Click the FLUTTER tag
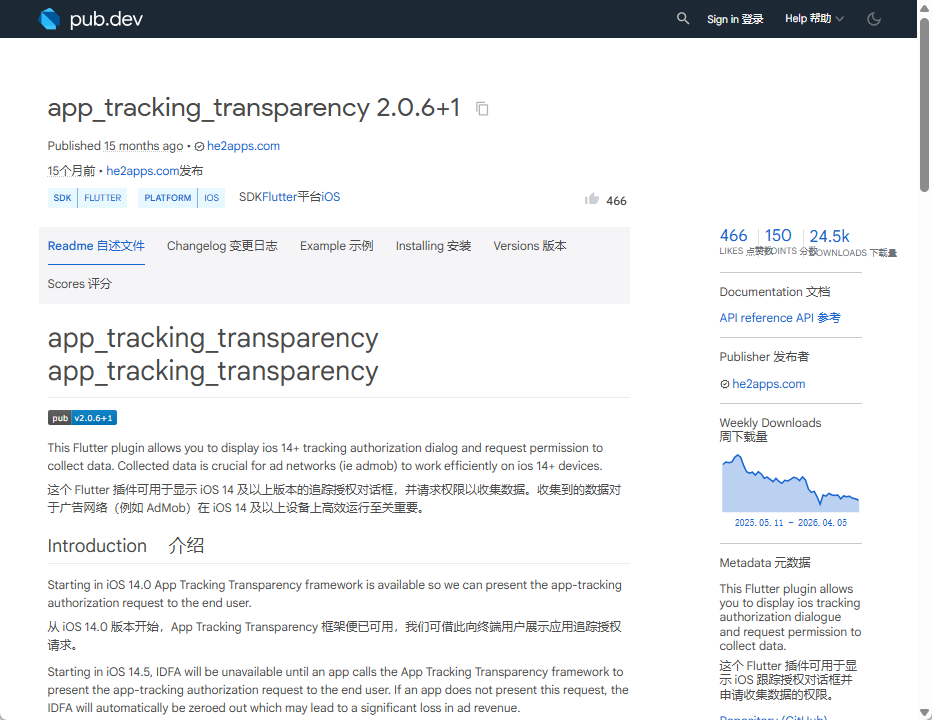The height and width of the screenshot is (720, 932). [x=103, y=198]
